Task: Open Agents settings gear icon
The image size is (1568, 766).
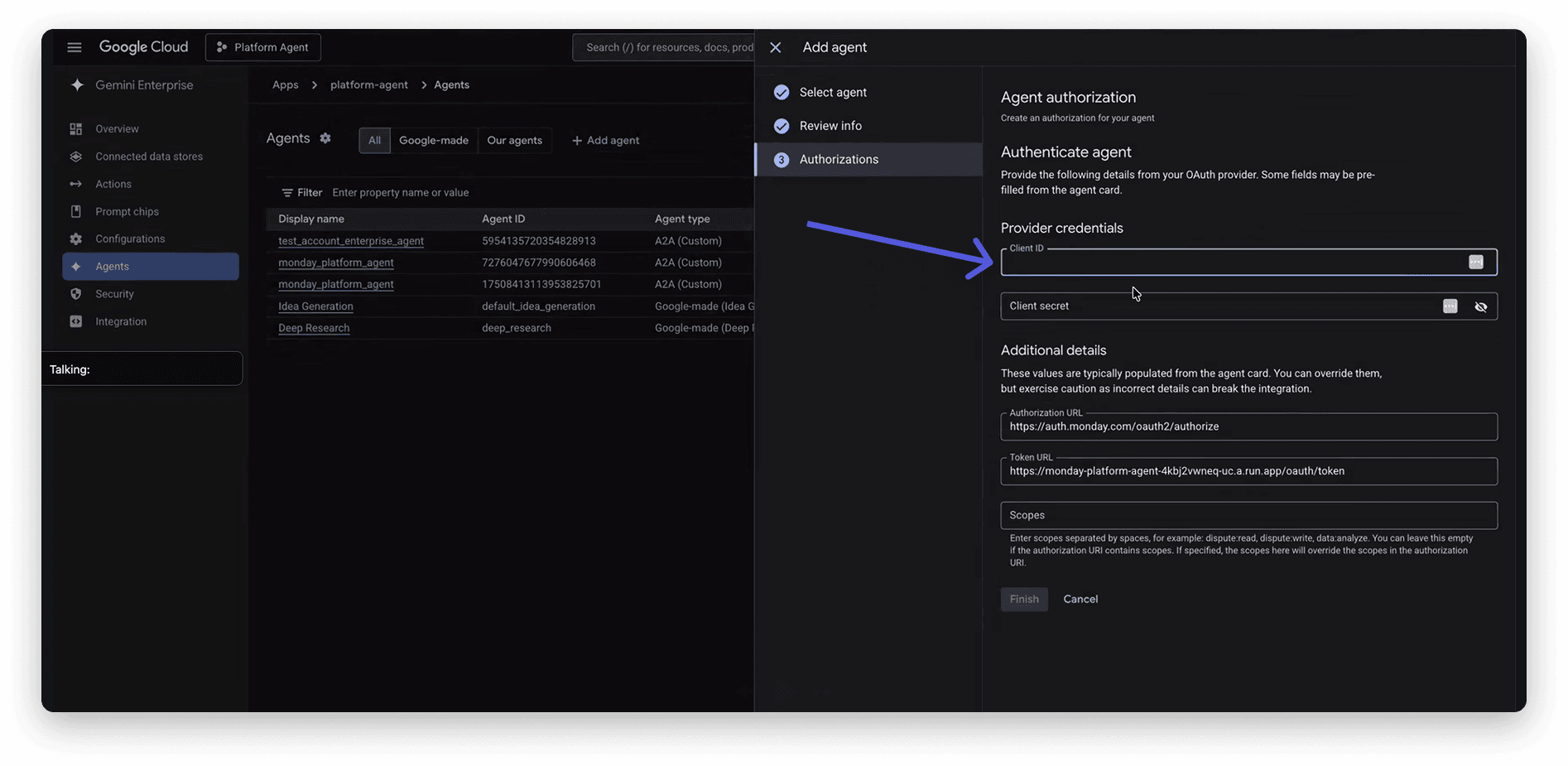Action: [x=325, y=138]
